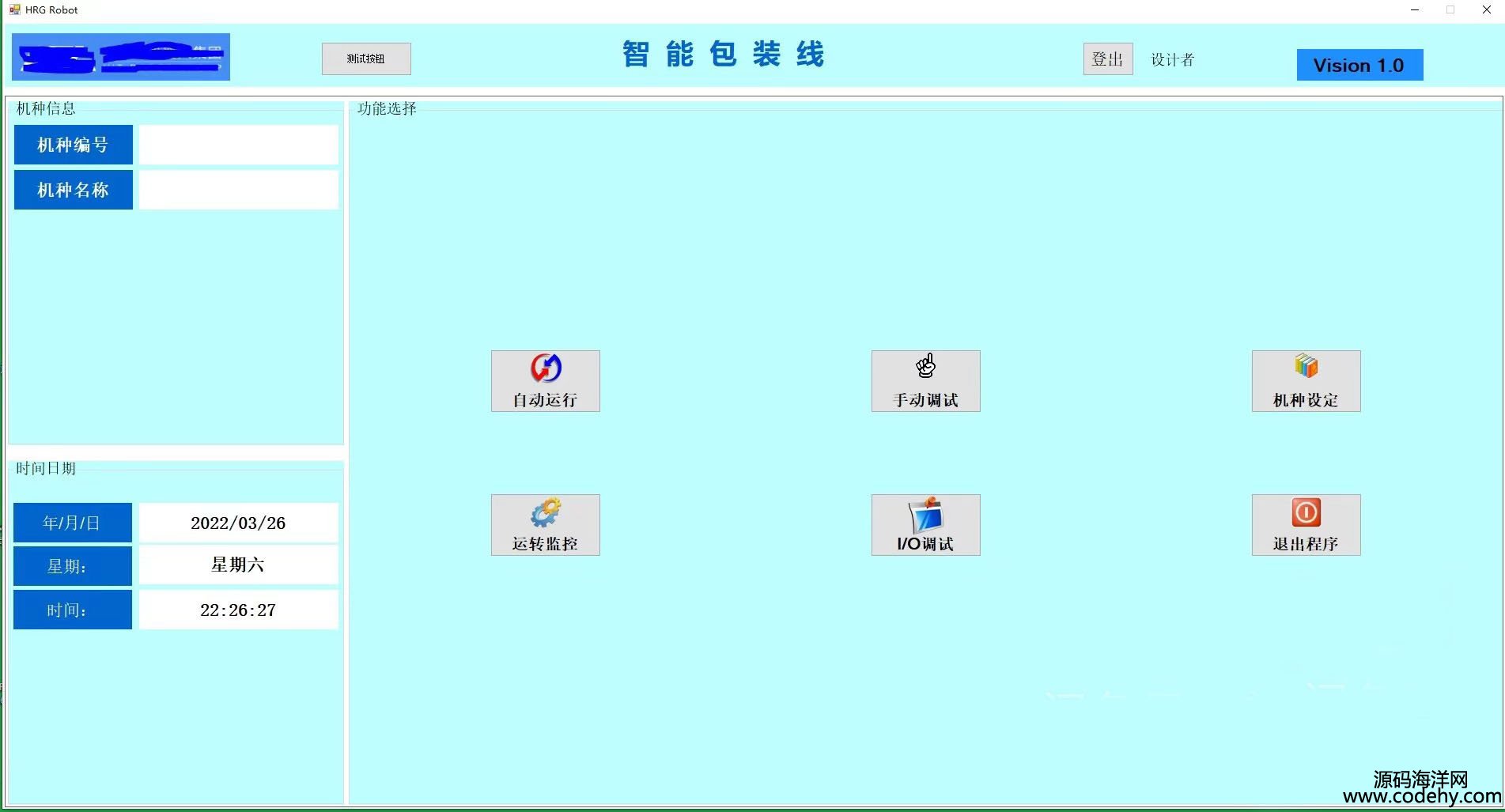
Task: Click the 机种编号 blue label
Action: pos(73,145)
